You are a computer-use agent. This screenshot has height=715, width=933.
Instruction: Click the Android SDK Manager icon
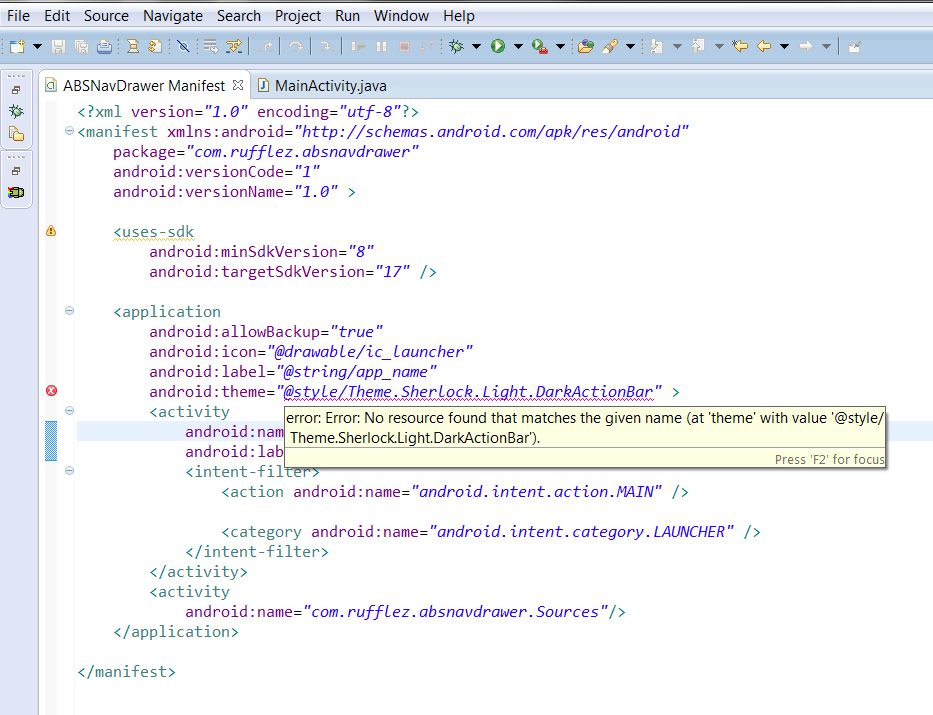coord(133,46)
